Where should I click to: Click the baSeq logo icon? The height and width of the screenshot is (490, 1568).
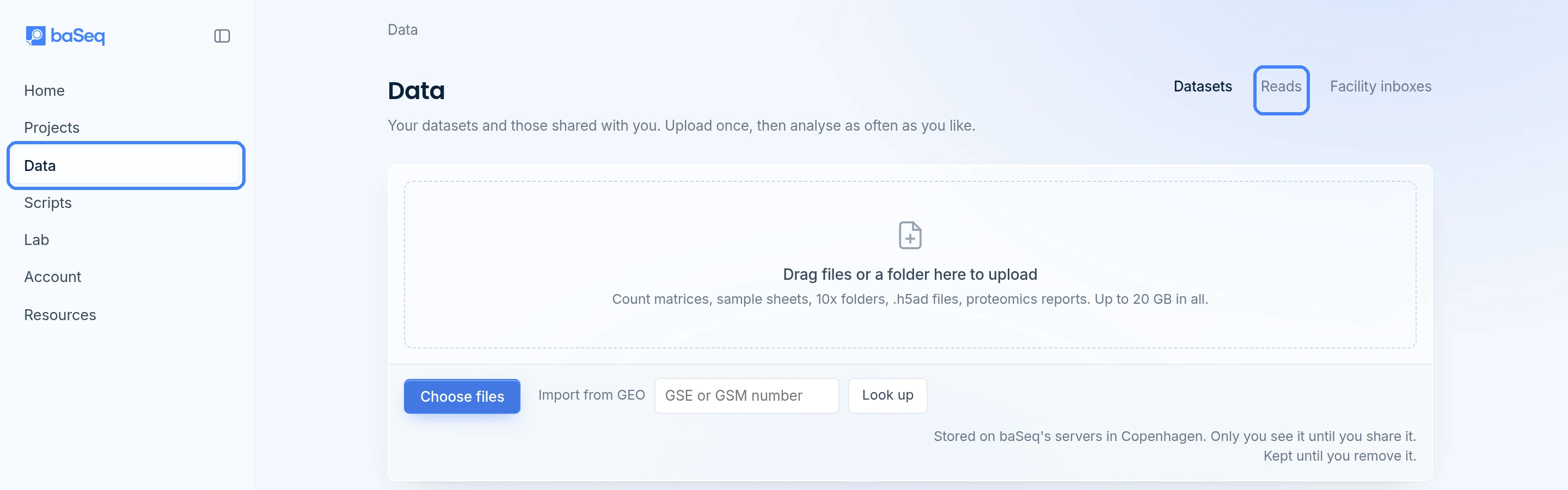[35, 36]
